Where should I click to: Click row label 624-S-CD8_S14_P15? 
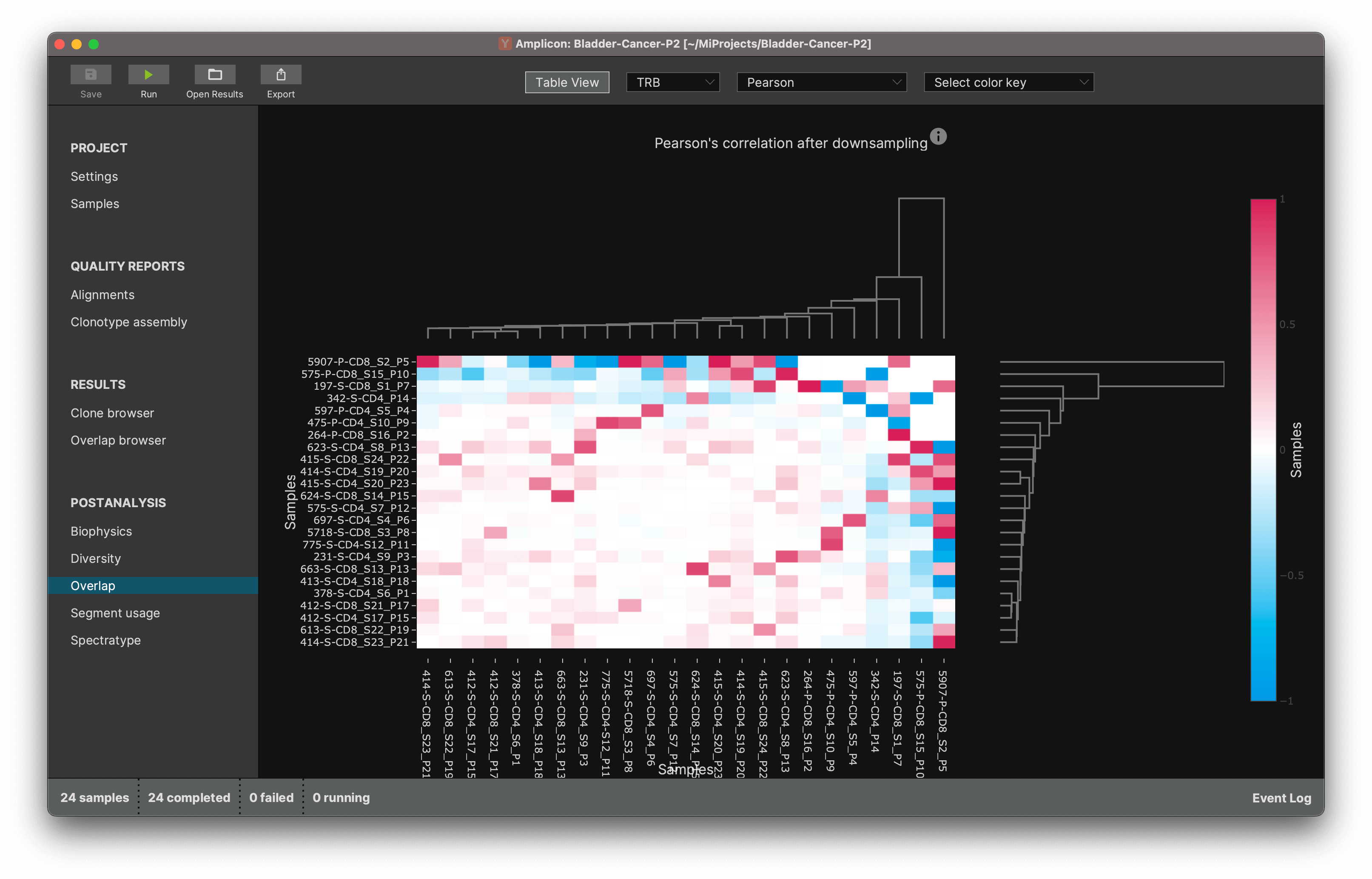pos(355,496)
